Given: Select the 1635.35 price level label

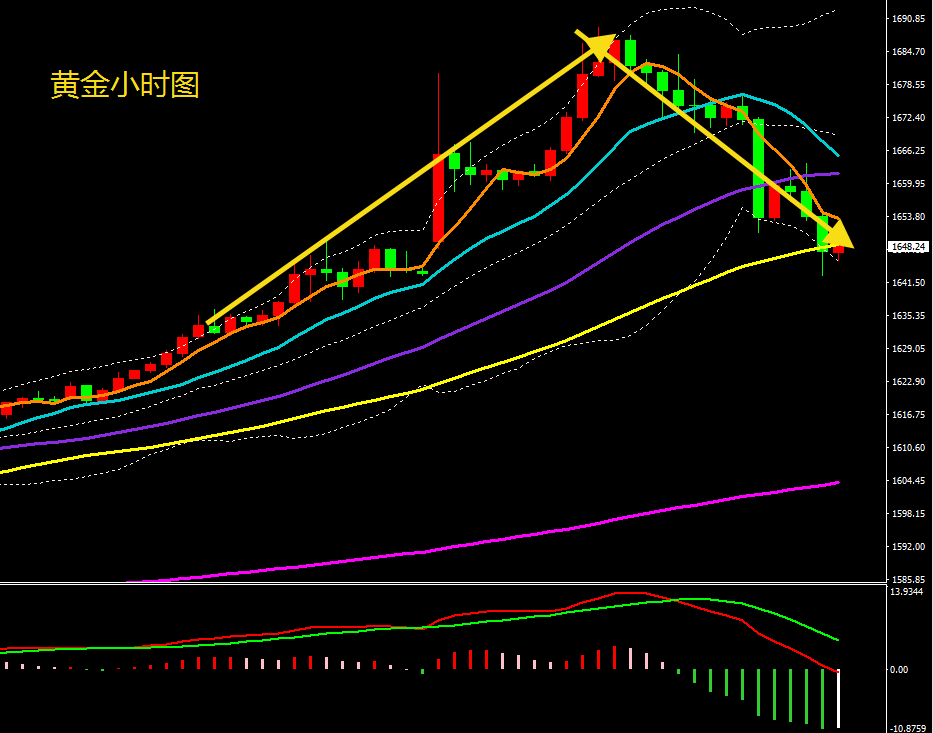Looking at the screenshot, I should [908, 315].
